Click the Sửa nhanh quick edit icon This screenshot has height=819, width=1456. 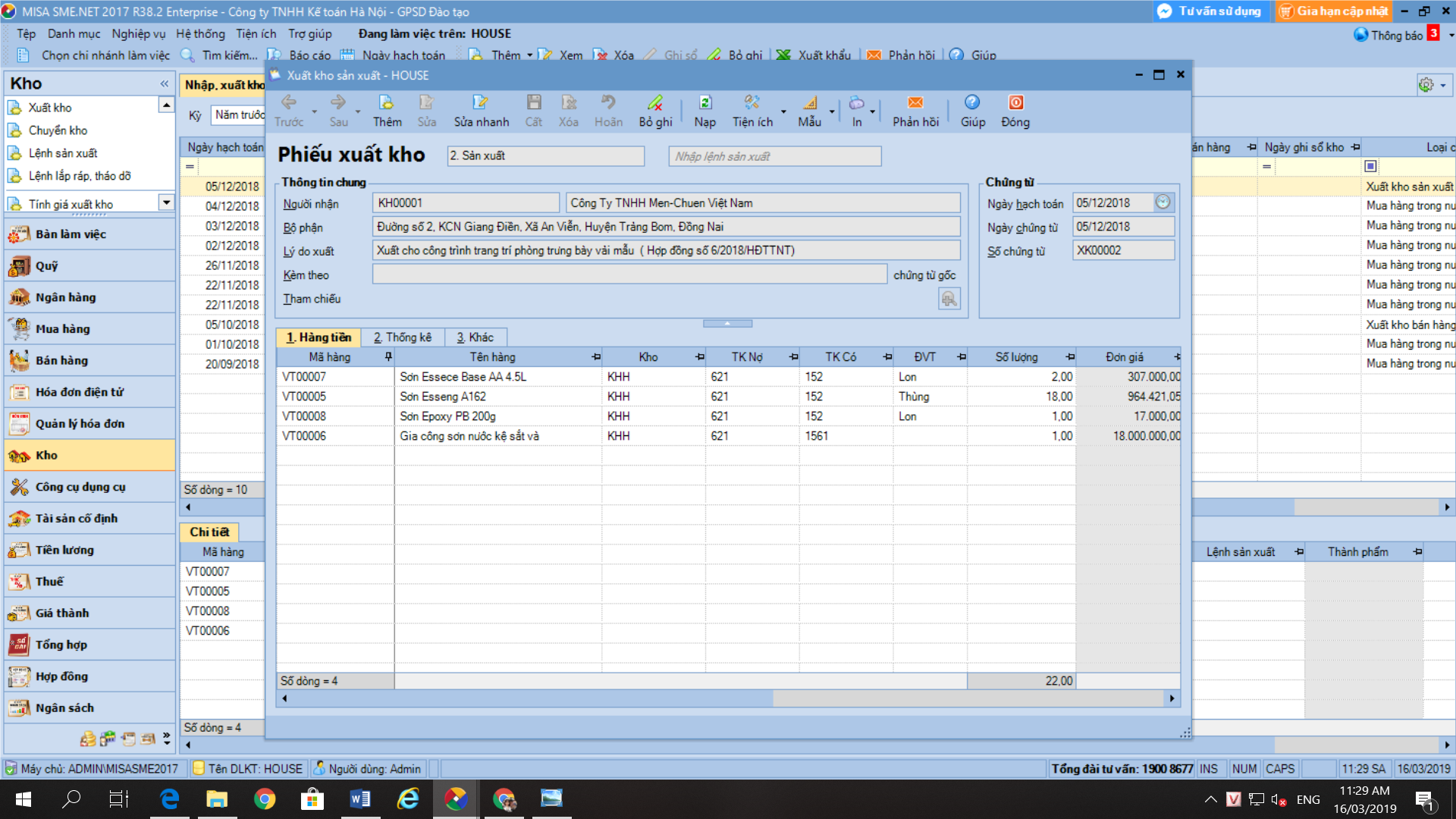click(x=481, y=103)
